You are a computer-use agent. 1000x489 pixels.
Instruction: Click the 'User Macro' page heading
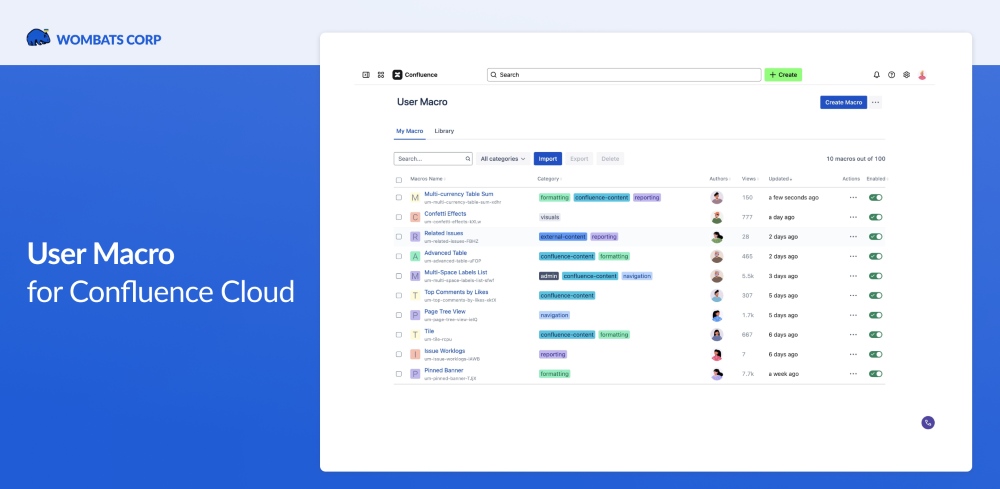422,102
